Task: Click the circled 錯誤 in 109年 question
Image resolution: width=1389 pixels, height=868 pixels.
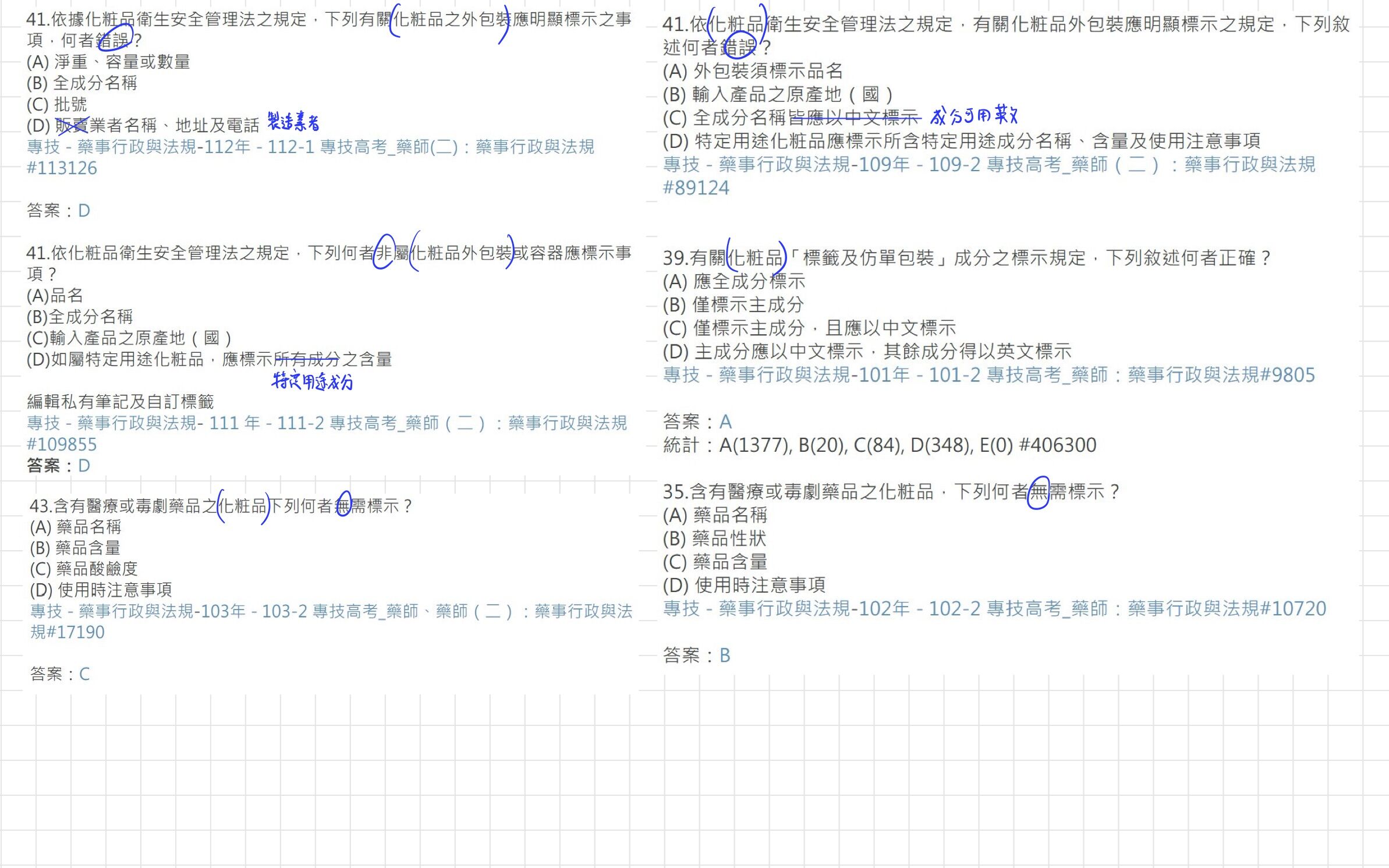Action: click(x=738, y=47)
